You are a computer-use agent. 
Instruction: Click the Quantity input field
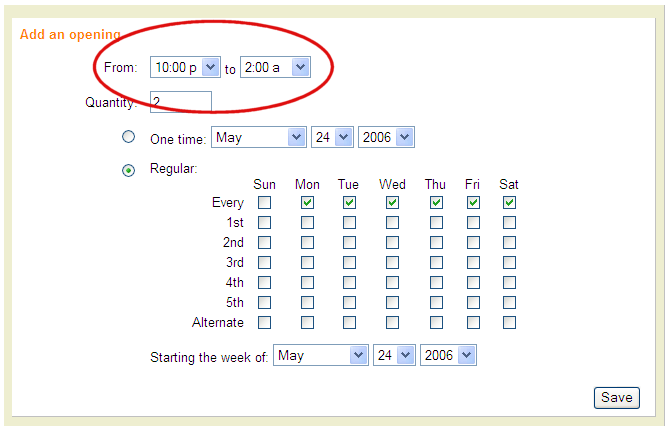[181, 102]
